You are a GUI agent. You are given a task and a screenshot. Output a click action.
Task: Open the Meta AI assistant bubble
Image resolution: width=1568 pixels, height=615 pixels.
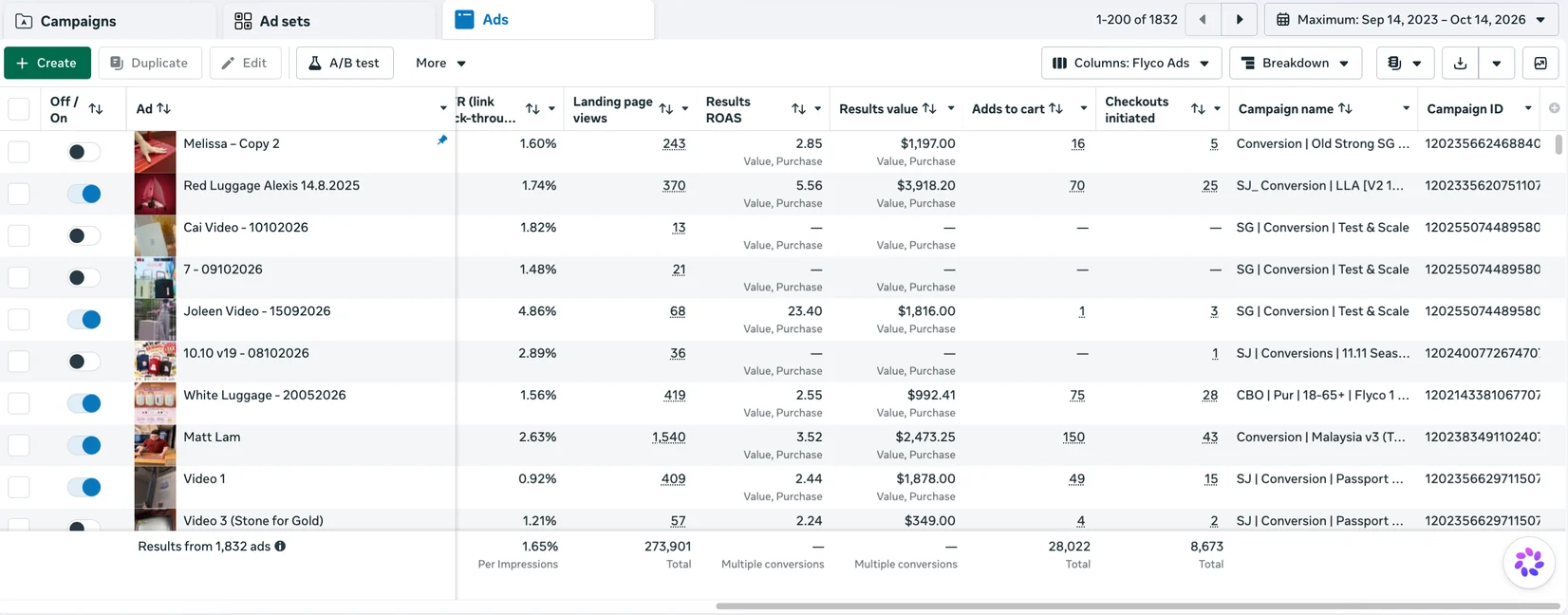pos(1529,563)
